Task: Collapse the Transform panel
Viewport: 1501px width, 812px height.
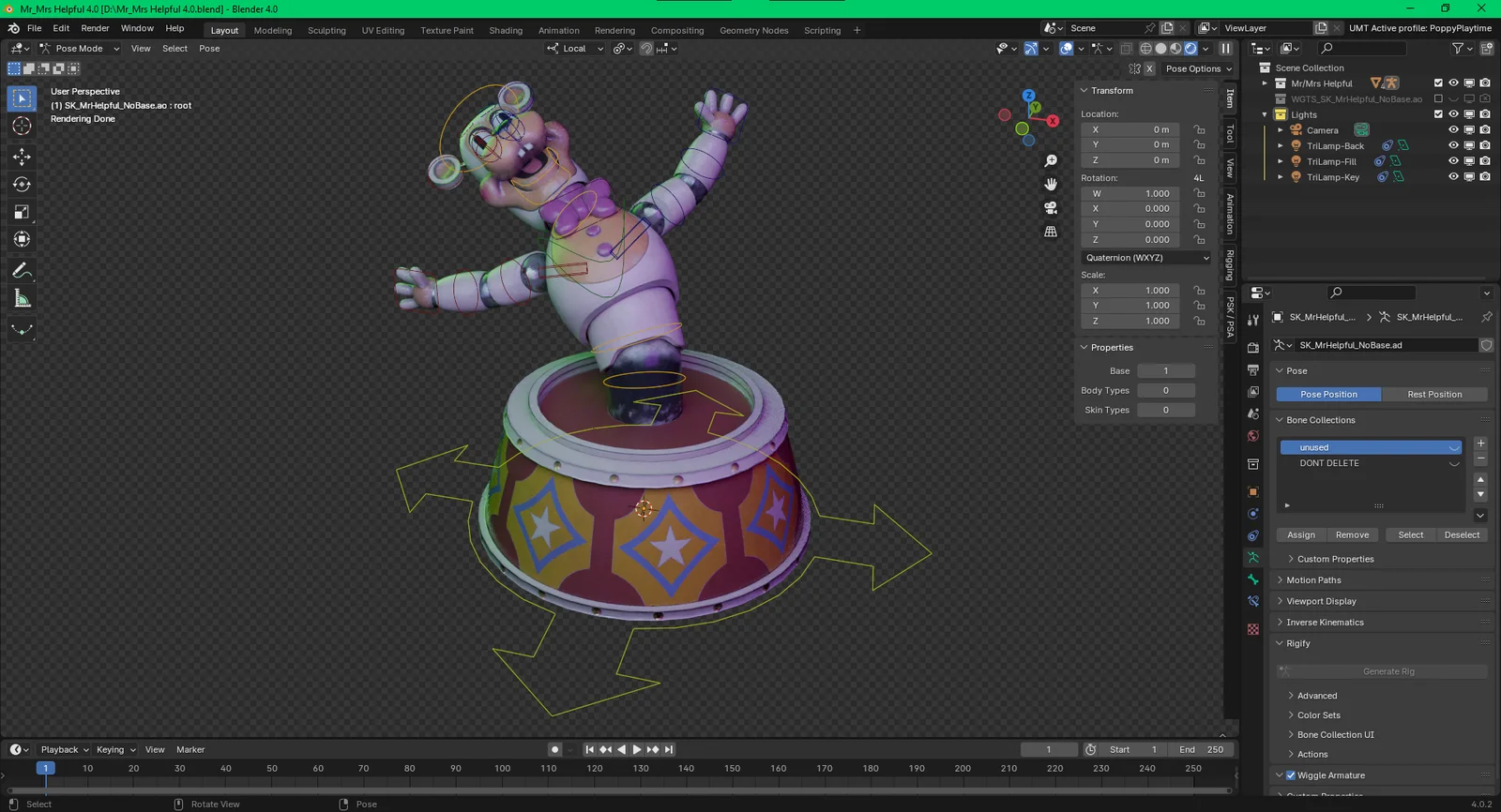Action: [x=1112, y=91]
